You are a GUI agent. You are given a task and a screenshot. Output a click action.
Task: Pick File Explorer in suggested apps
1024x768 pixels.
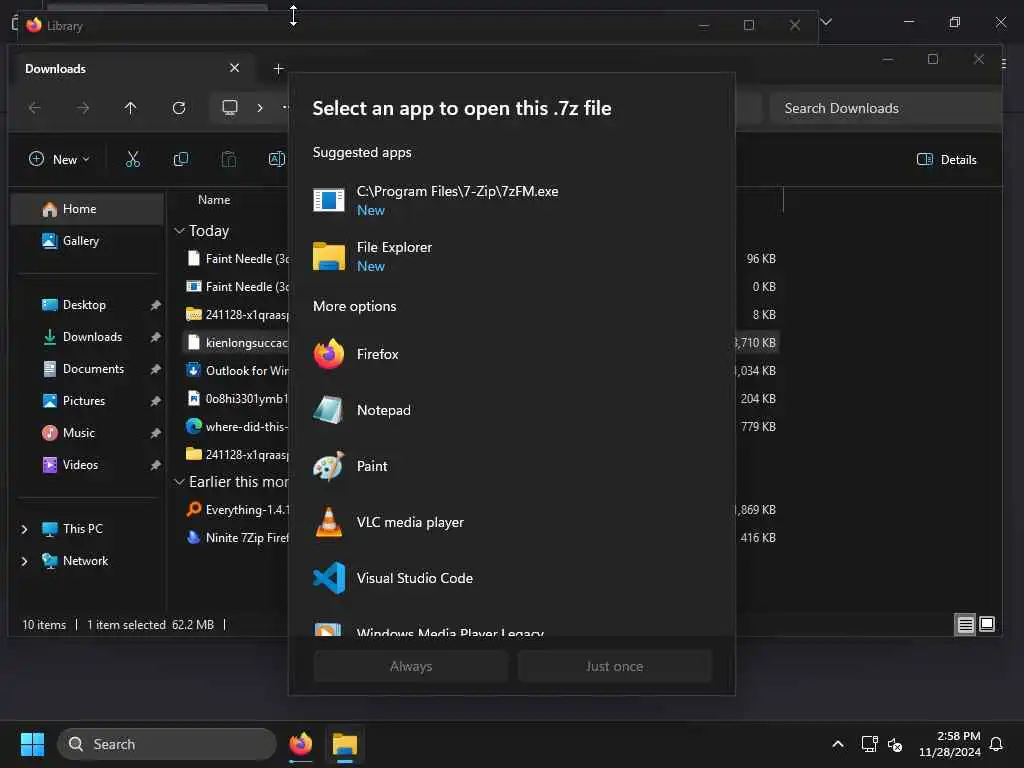point(511,256)
